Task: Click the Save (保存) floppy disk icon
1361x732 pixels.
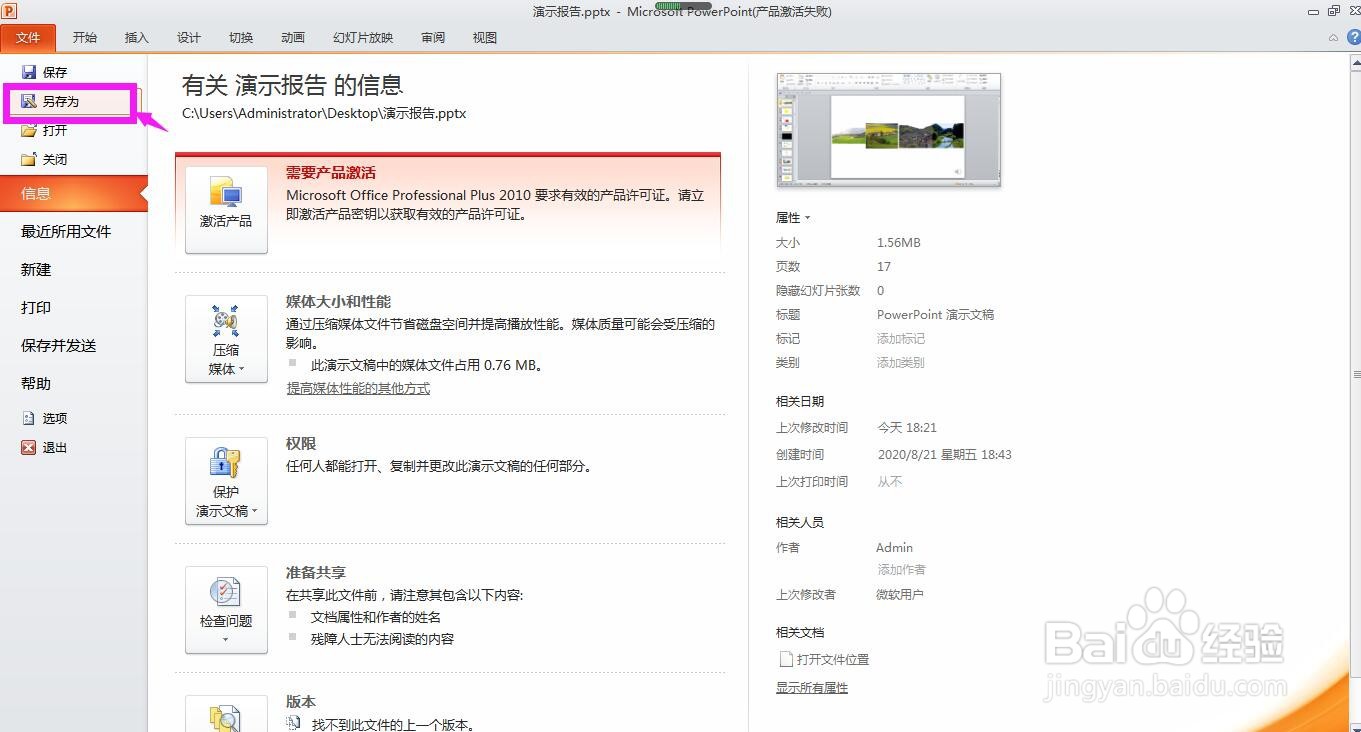Action: (x=29, y=72)
